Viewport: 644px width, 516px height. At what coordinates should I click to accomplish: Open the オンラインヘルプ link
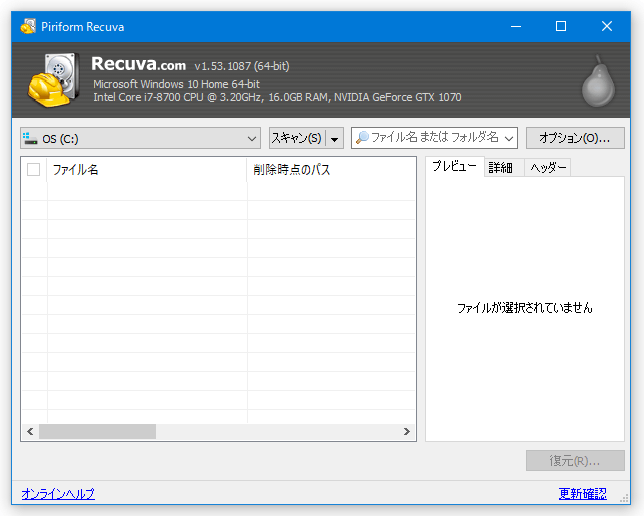[x=58, y=493]
